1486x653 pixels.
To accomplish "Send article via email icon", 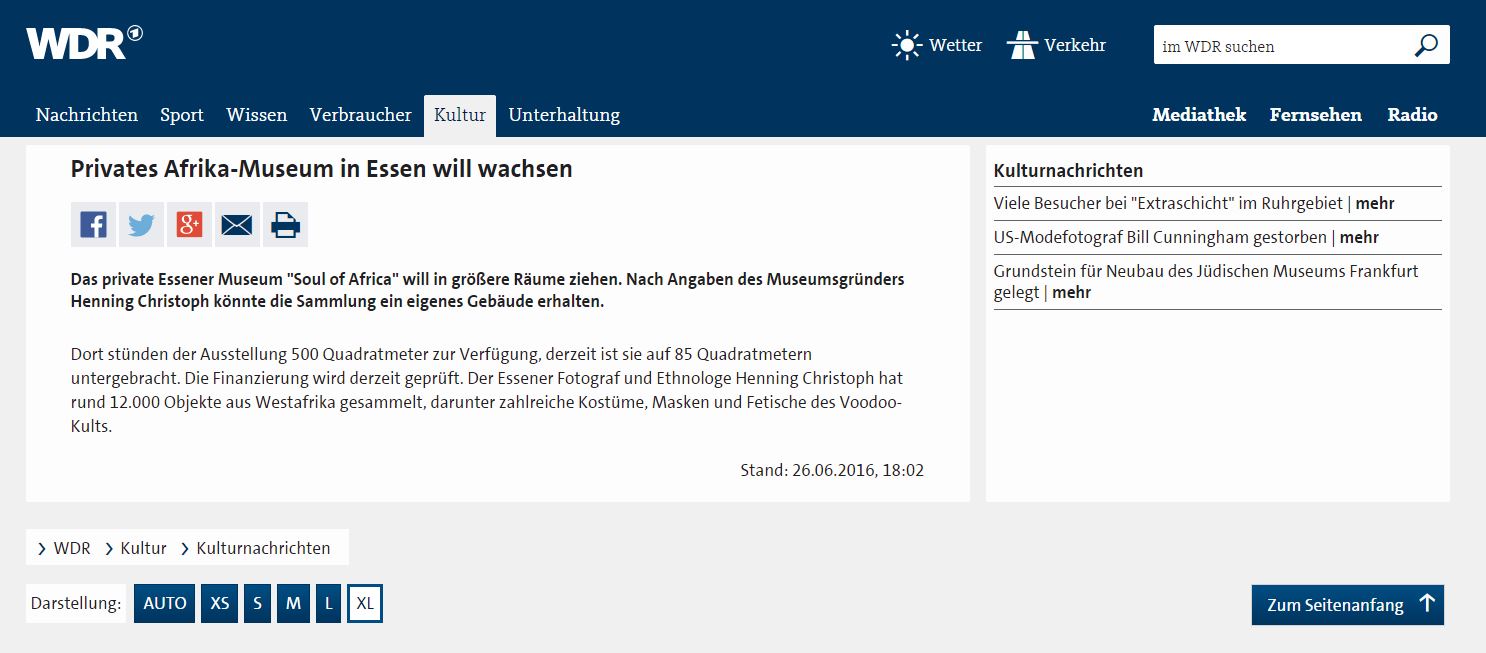I will point(237,225).
